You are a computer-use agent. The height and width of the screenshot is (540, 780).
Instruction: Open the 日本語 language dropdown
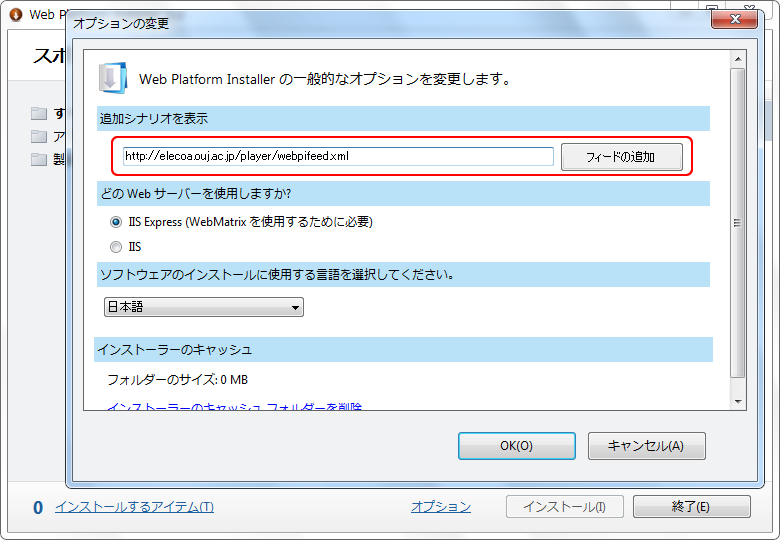pos(204,308)
